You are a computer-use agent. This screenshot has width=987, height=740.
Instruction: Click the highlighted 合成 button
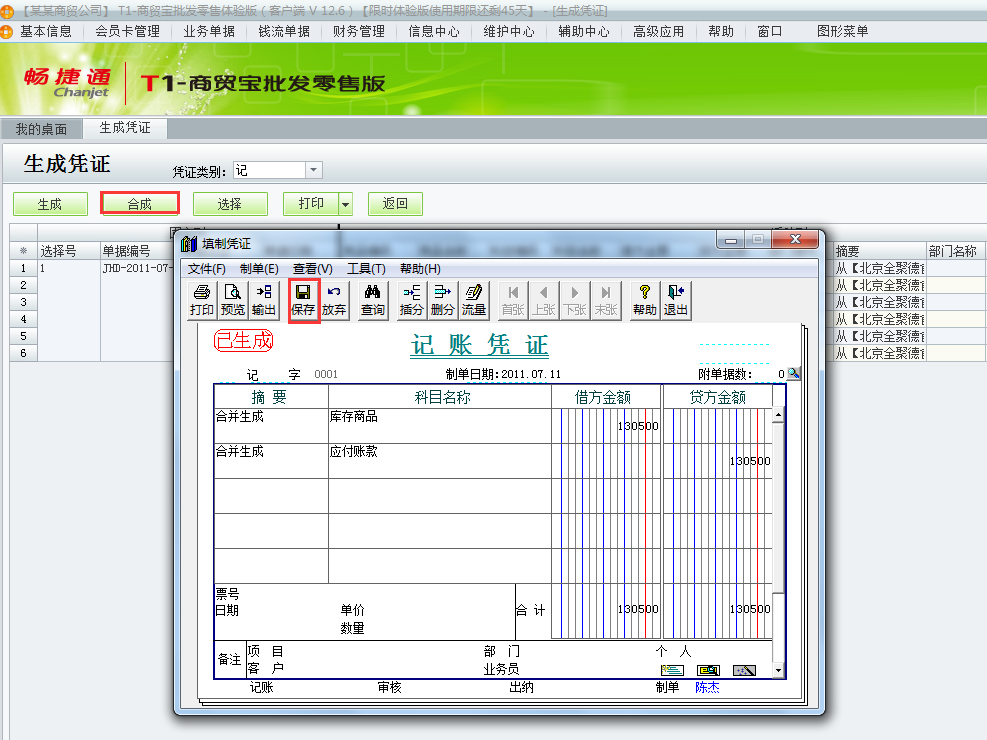139,203
